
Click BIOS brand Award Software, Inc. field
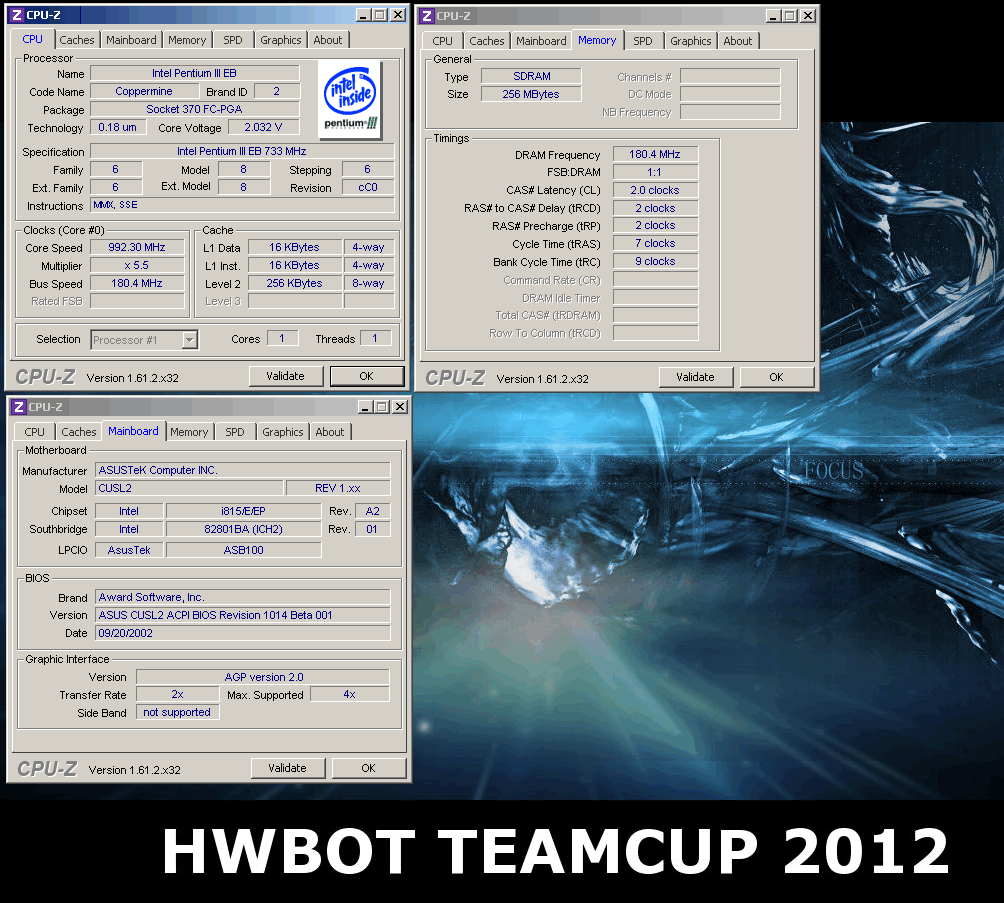pyautogui.click(x=243, y=598)
